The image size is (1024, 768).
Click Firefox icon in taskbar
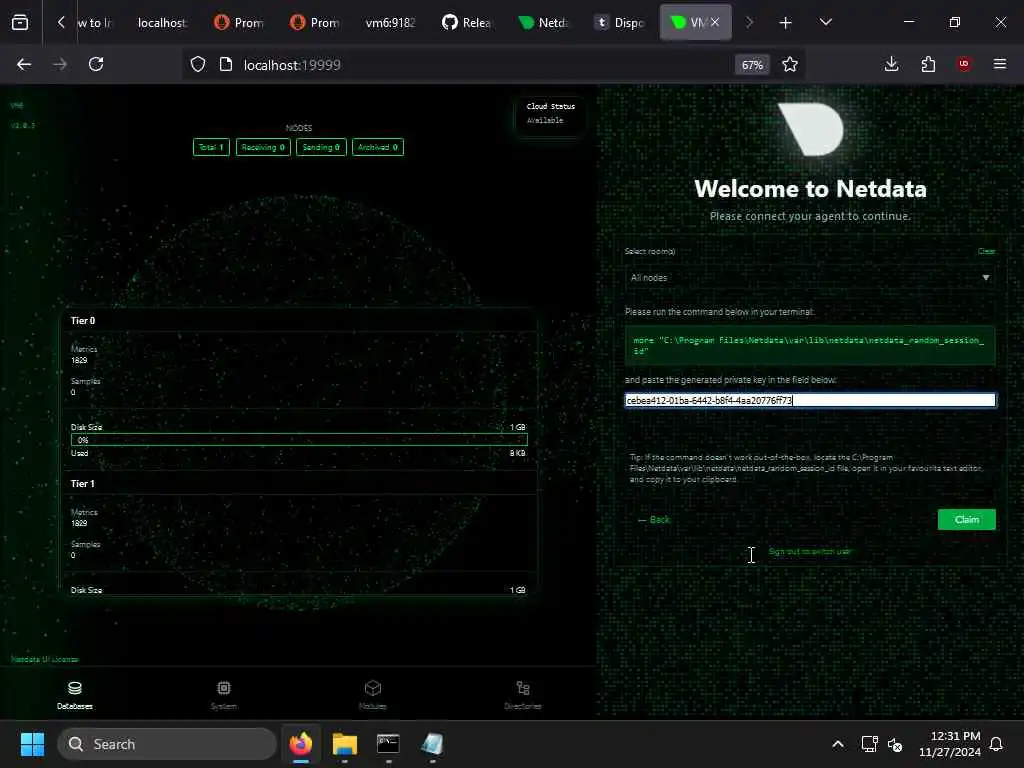300,744
